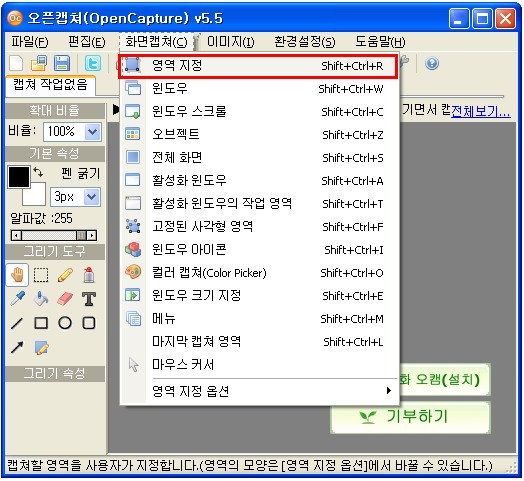Click the 화면캡쳐(C) menu

(x=156, y=42)
